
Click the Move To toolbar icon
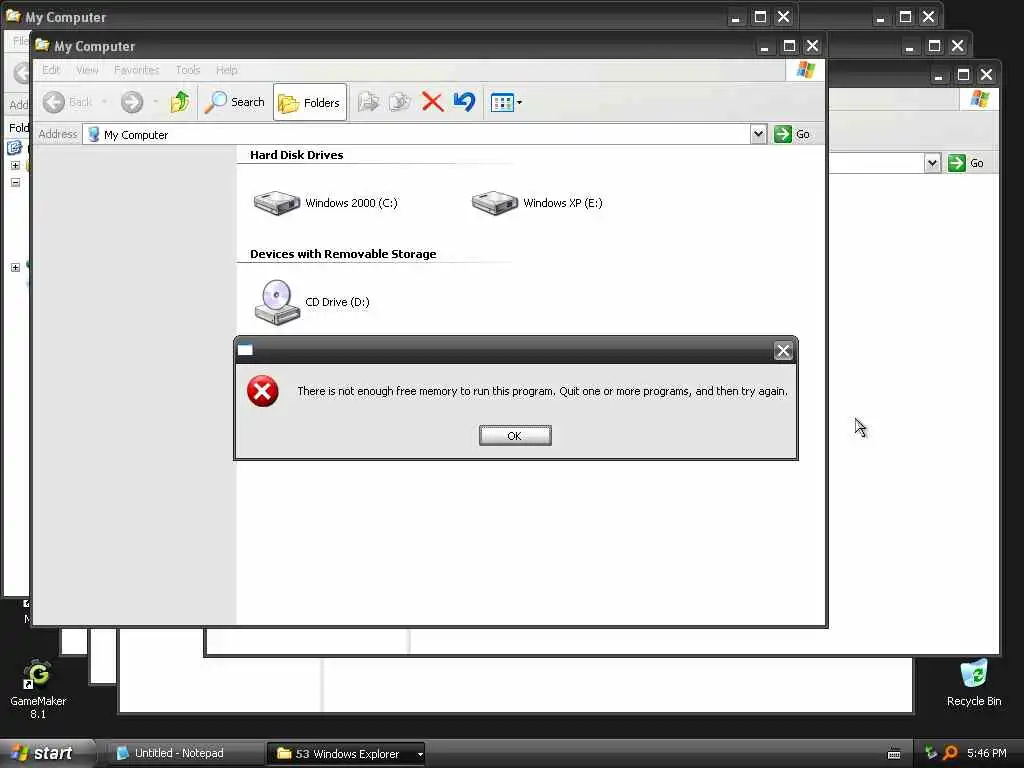point(368,102)
